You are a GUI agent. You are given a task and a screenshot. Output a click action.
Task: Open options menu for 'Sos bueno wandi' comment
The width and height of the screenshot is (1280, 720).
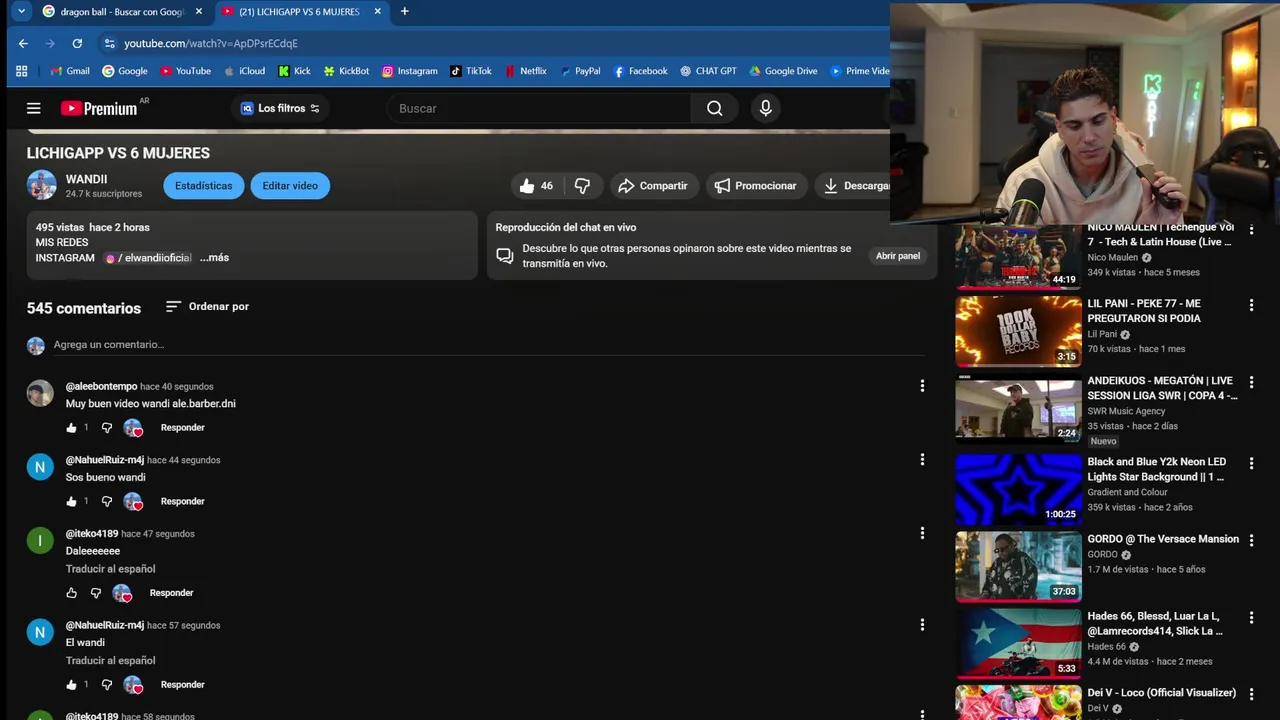point(922,460)
